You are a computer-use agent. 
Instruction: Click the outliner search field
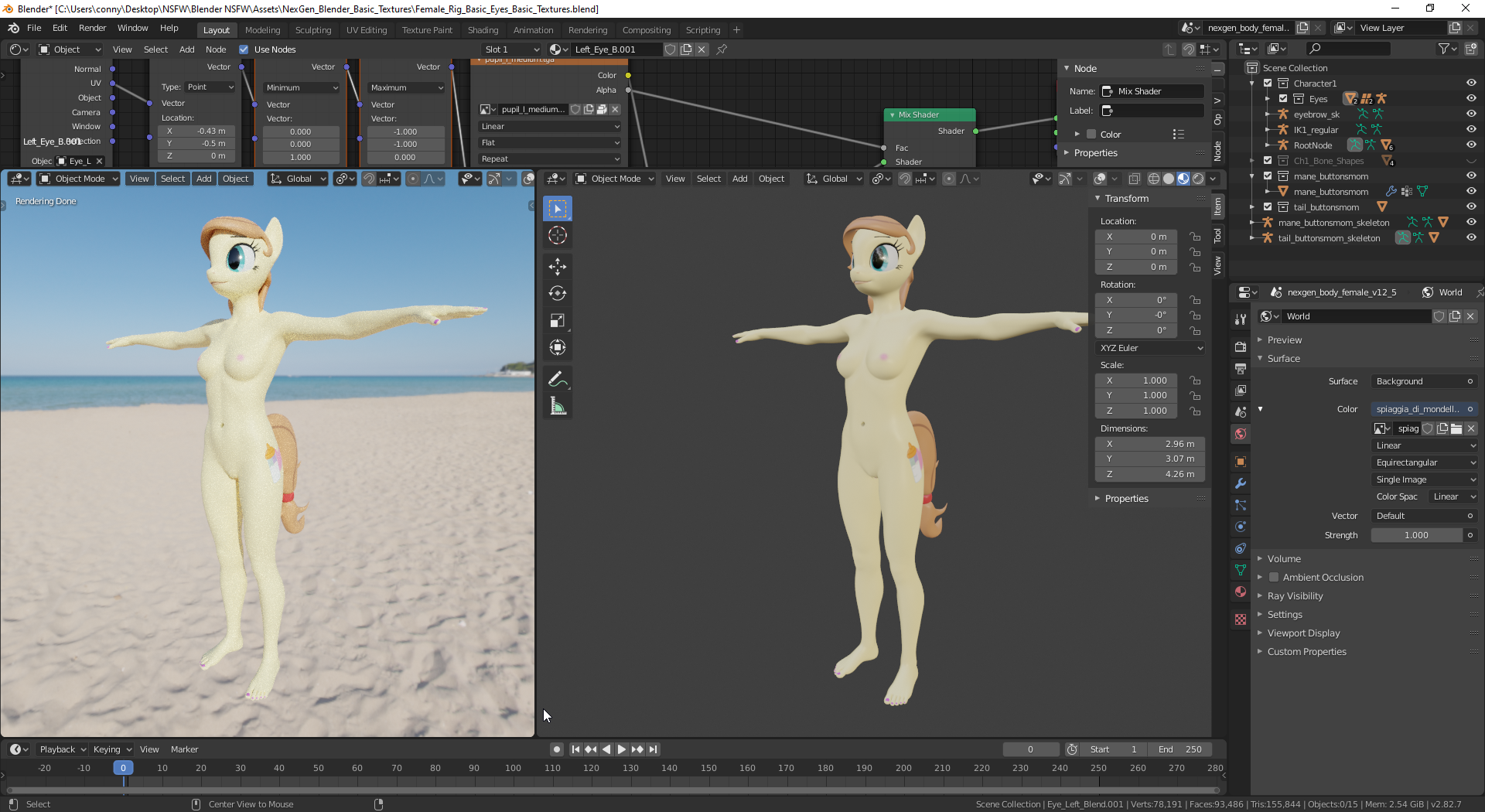click(x=1347, y=49)
